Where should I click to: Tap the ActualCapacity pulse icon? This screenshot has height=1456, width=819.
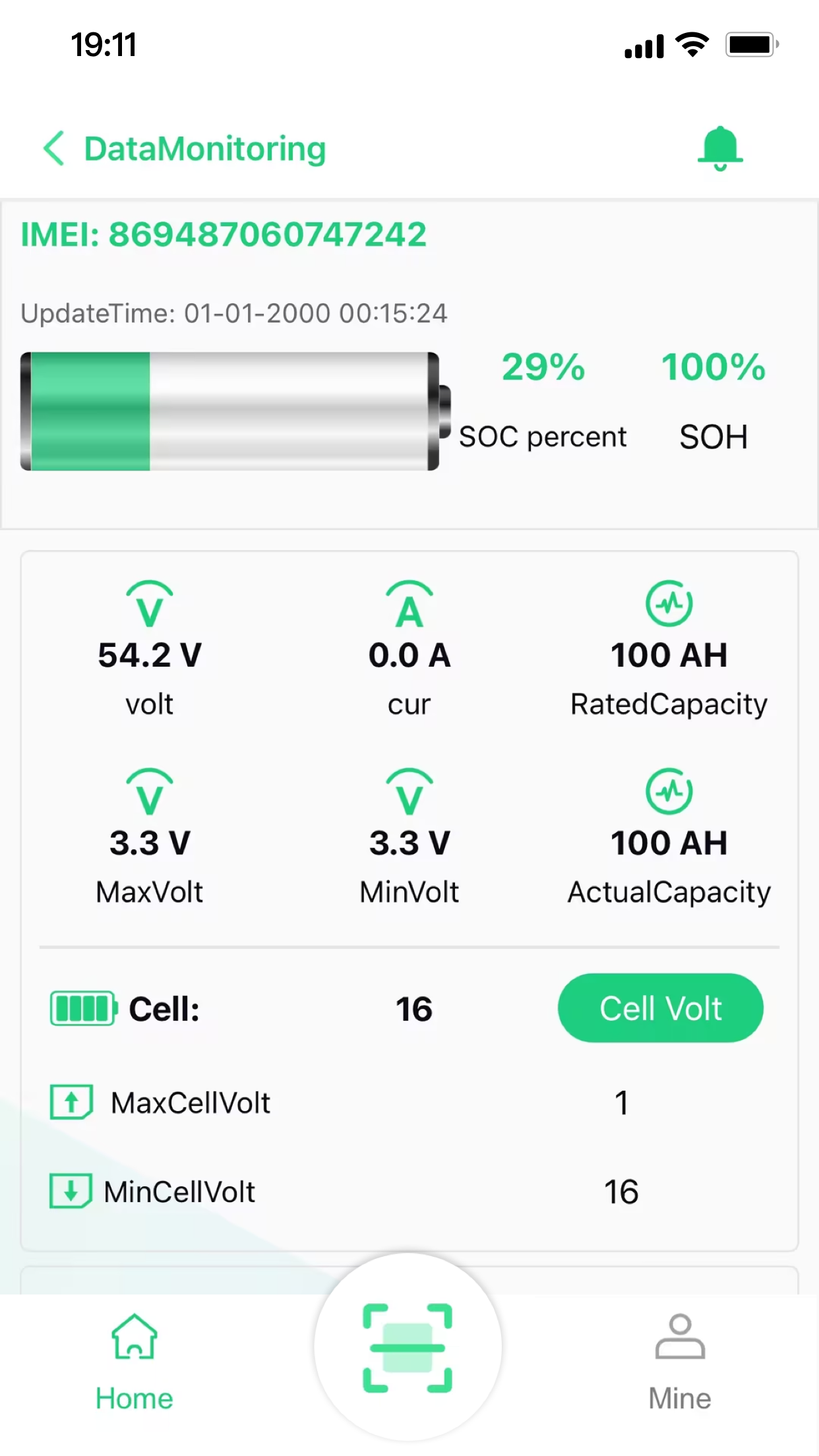click(669, 791)
